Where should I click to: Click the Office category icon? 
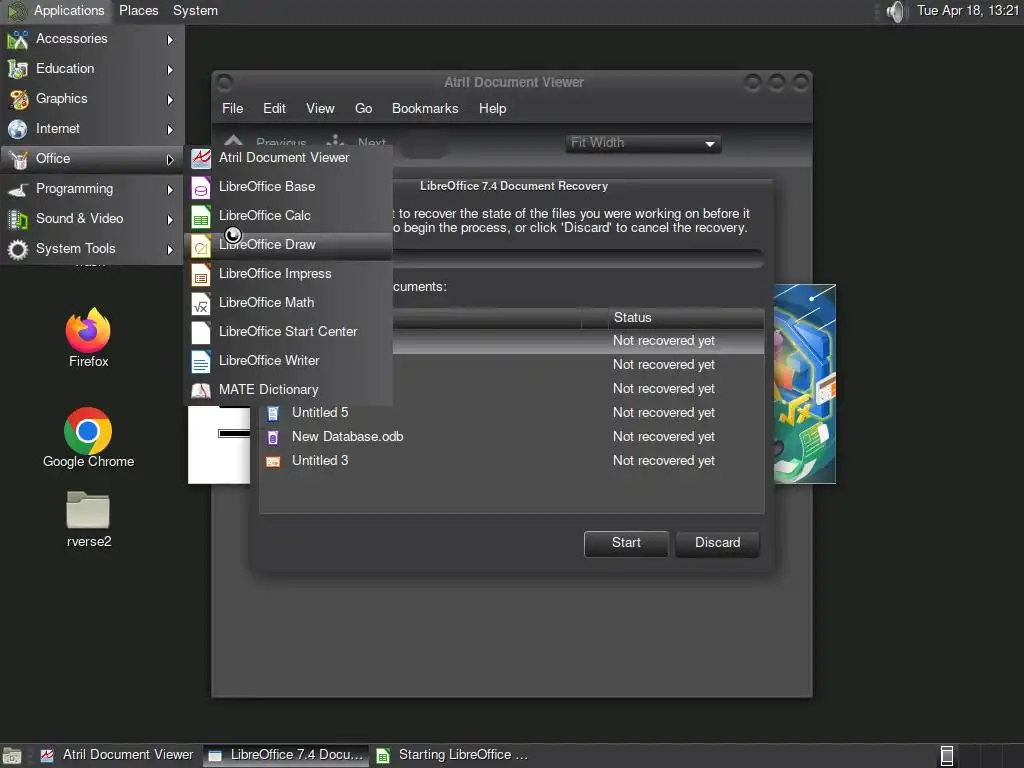[x=18, y=159]
